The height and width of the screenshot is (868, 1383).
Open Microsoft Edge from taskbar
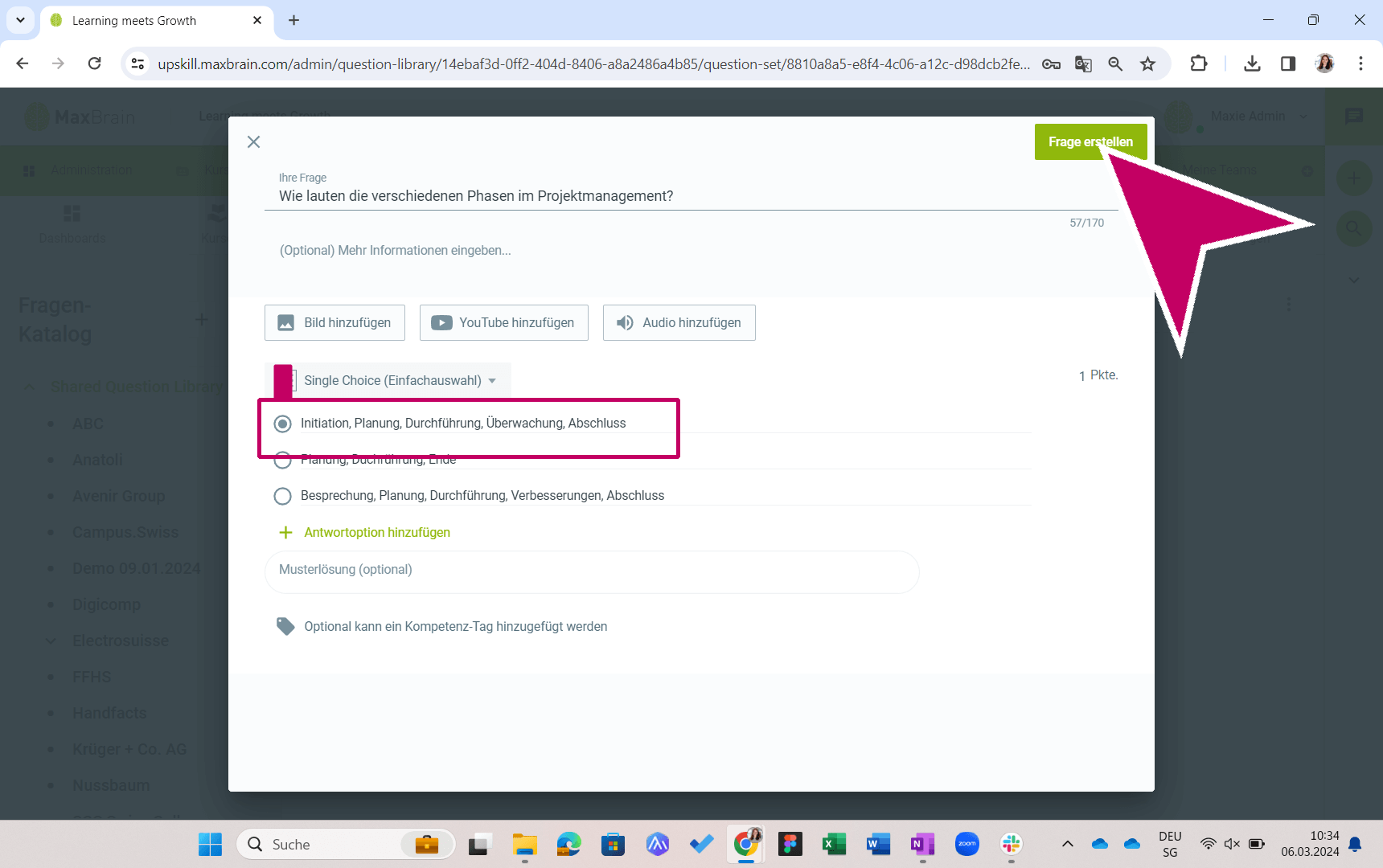tap(568, 844)
